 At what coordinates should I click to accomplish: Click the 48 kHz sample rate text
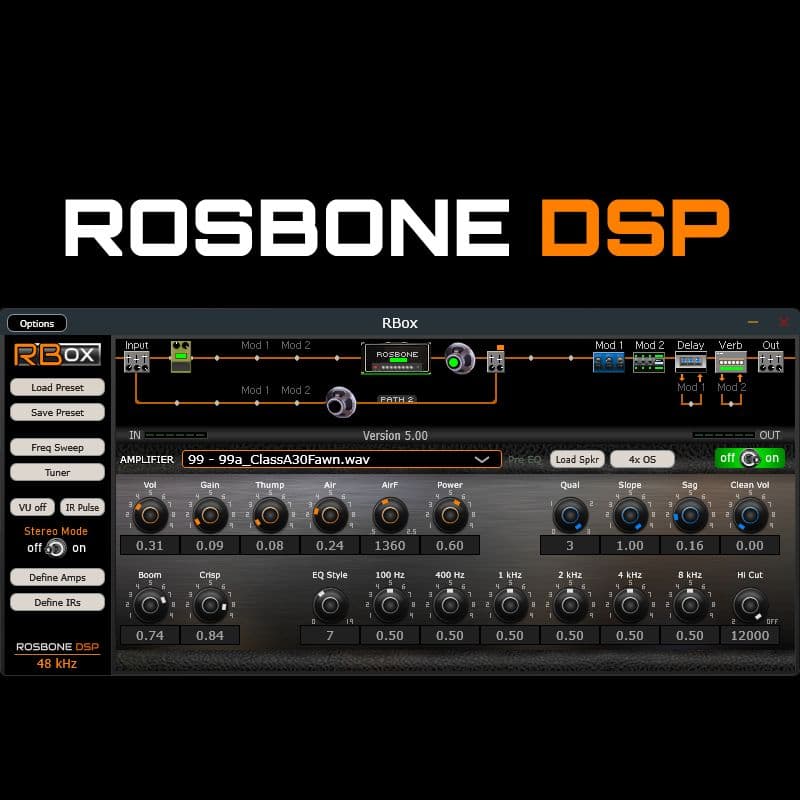pos(57,663)
